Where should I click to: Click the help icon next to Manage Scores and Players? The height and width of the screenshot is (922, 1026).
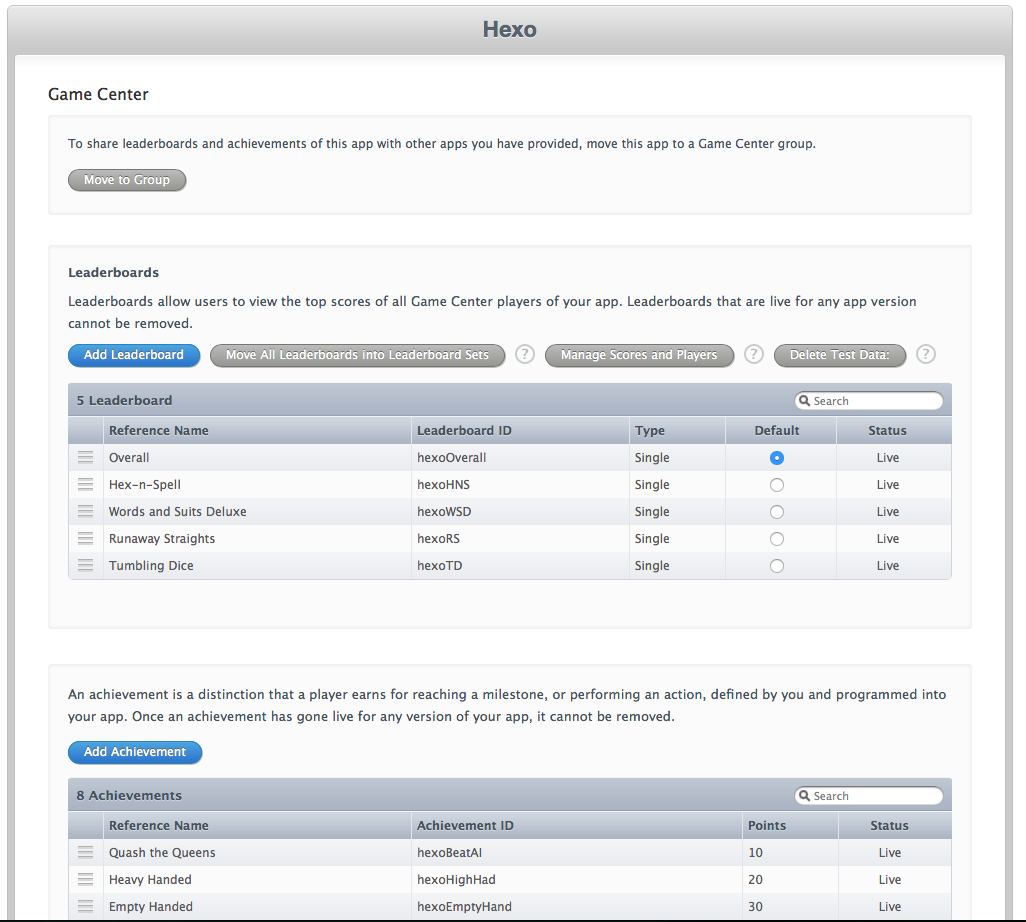(x=753, y=355)
